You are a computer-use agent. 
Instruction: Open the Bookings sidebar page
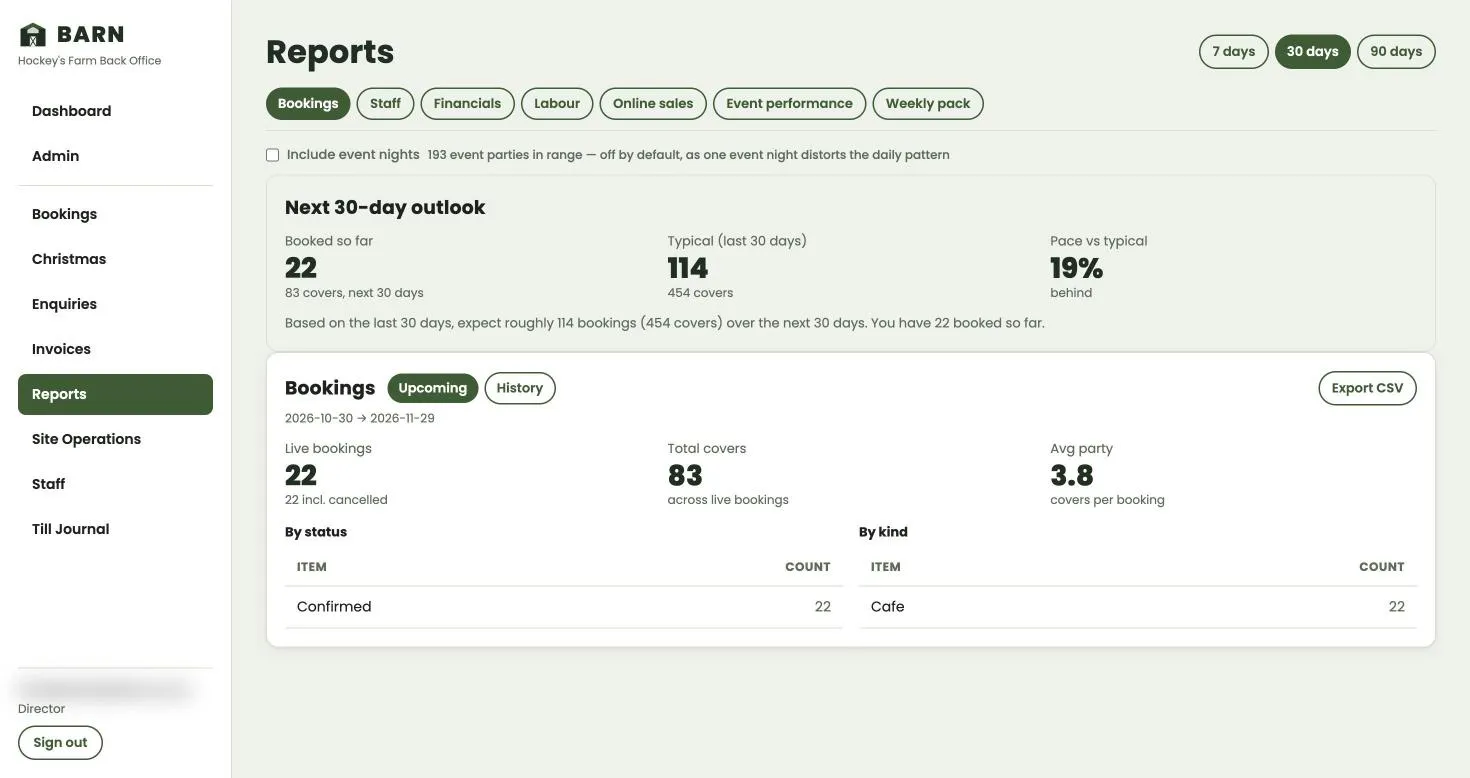point(115,214)
